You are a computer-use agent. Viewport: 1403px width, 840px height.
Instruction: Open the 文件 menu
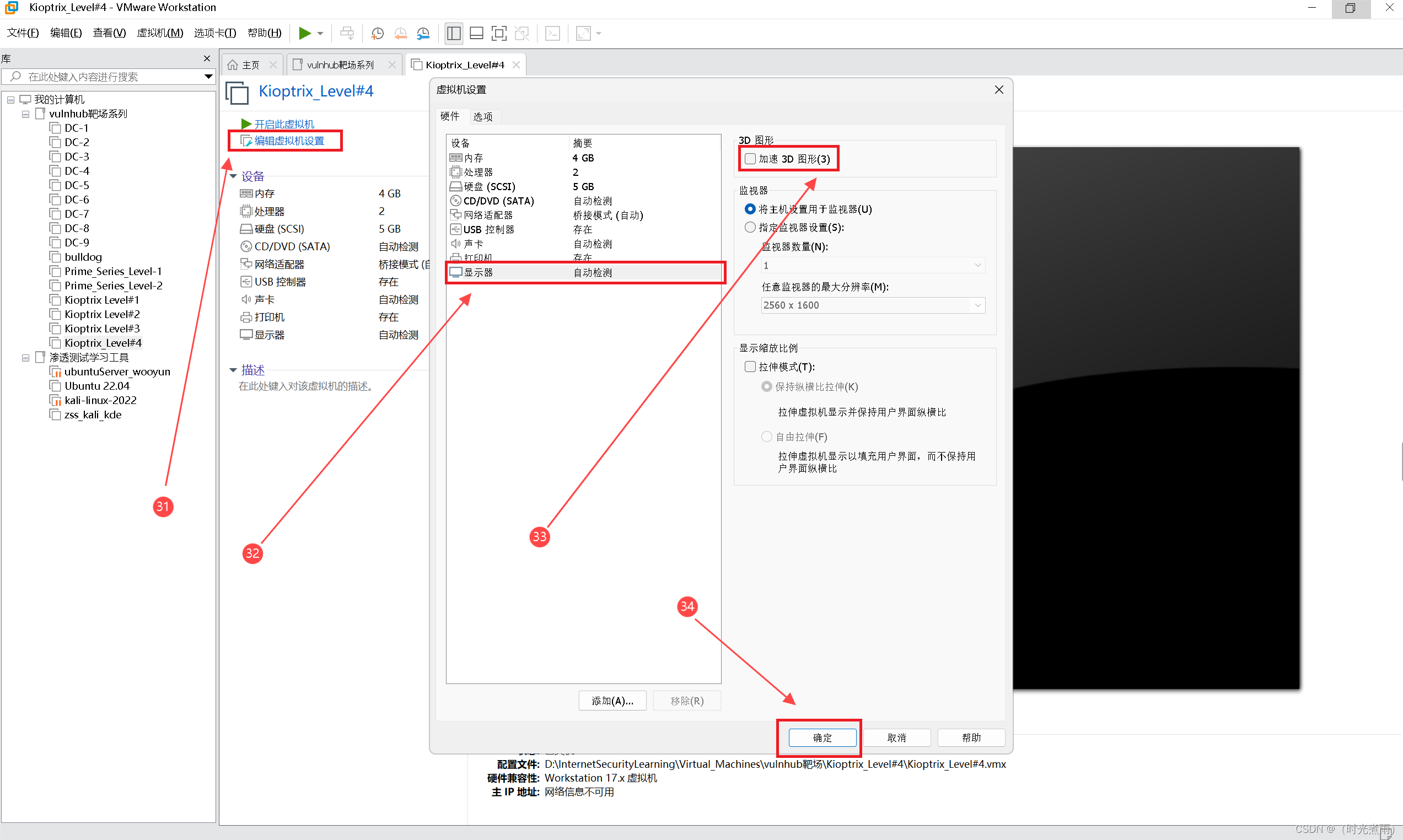point(23,33)
